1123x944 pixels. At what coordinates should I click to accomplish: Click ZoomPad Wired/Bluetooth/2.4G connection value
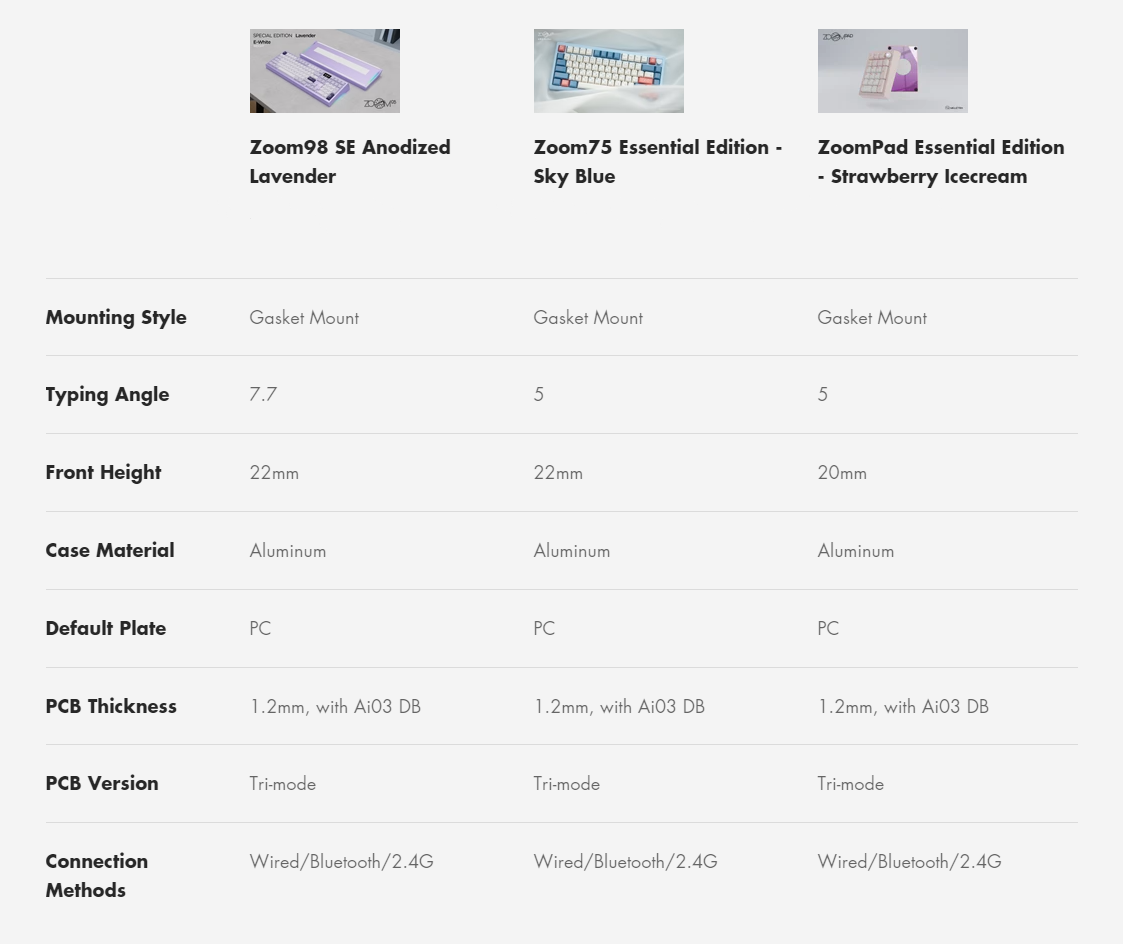pos(910,862)
